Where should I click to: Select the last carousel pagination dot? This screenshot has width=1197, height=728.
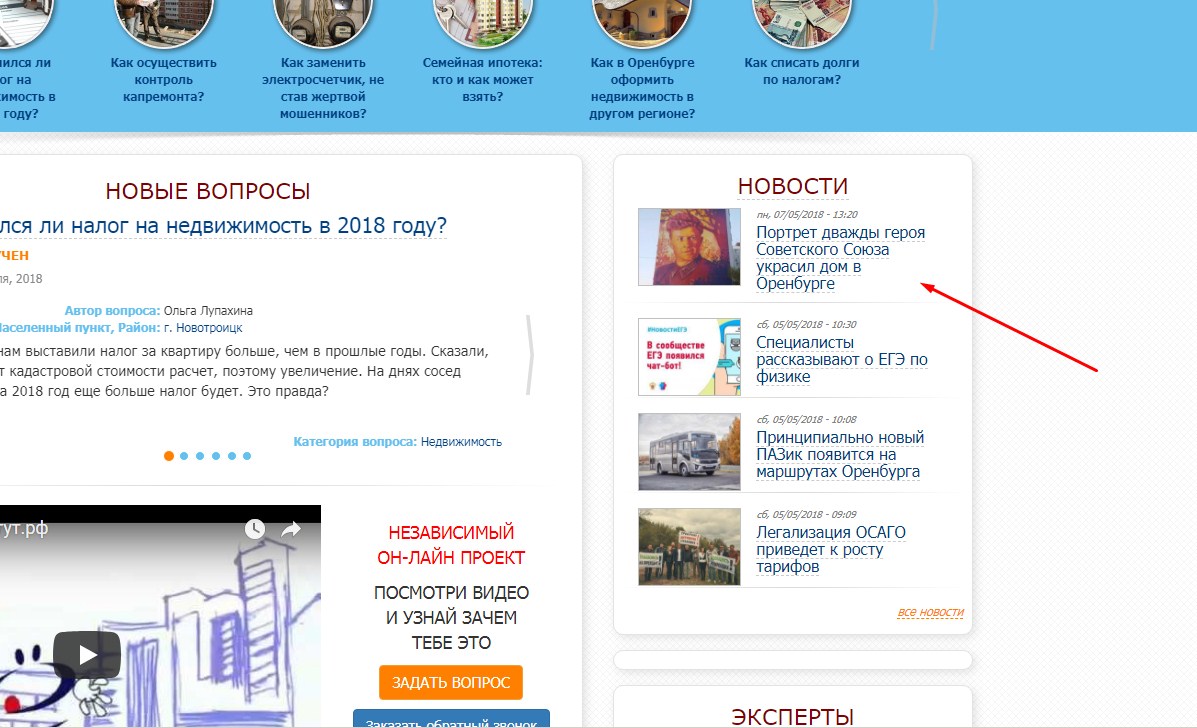247,456
